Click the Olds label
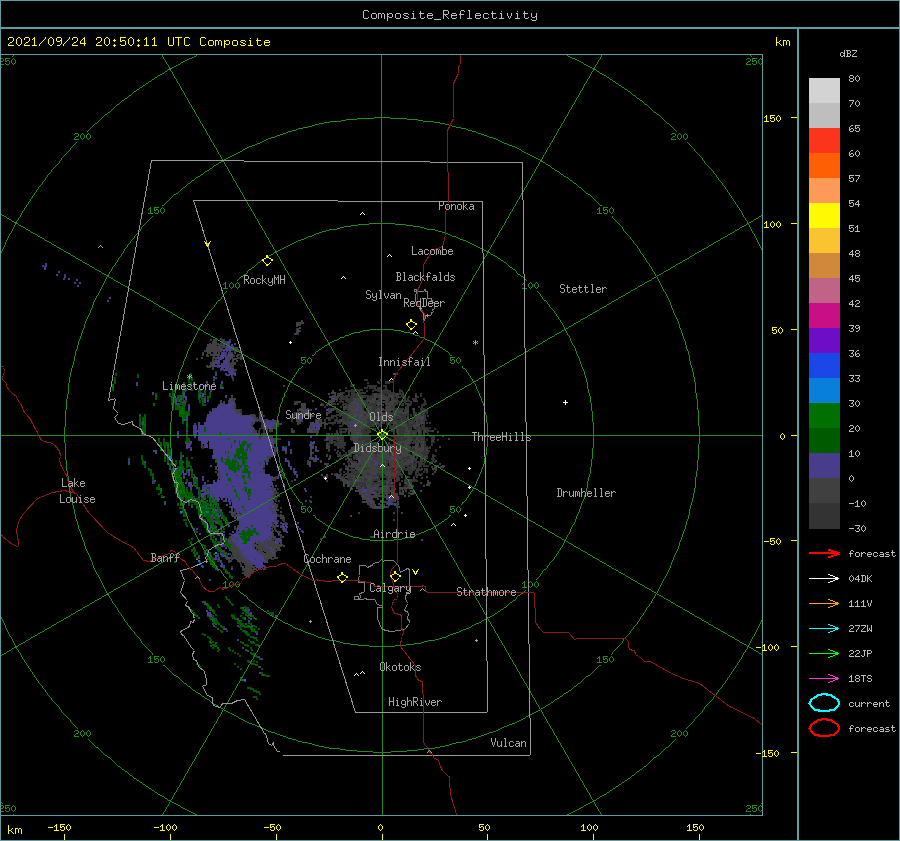Viewport: 900px width, 841px height. point(381,417)
